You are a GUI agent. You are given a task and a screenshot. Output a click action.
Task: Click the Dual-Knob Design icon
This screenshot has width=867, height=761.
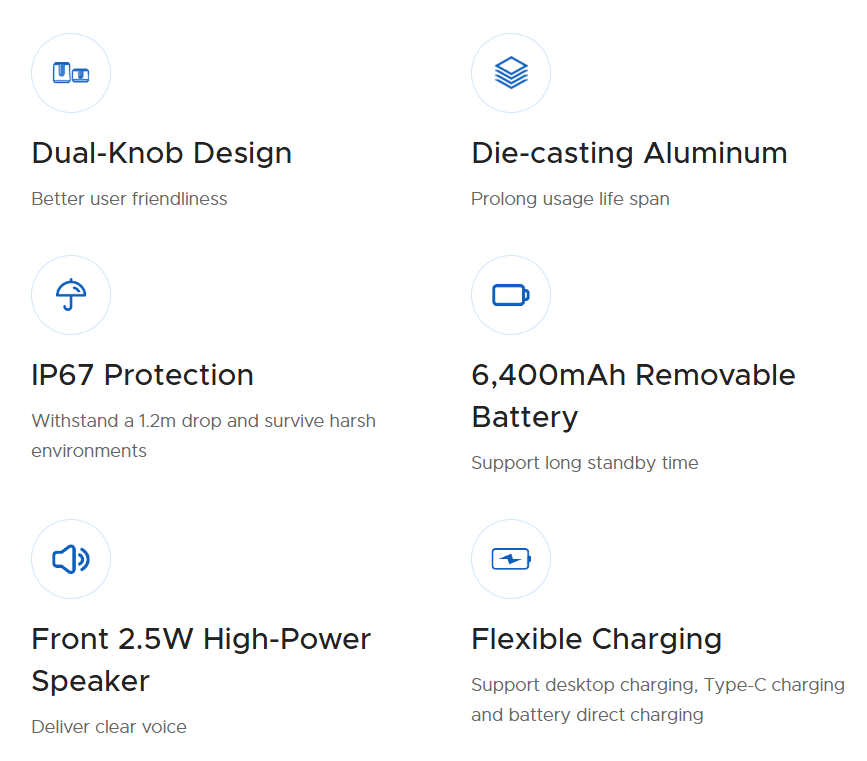point(71,73)
